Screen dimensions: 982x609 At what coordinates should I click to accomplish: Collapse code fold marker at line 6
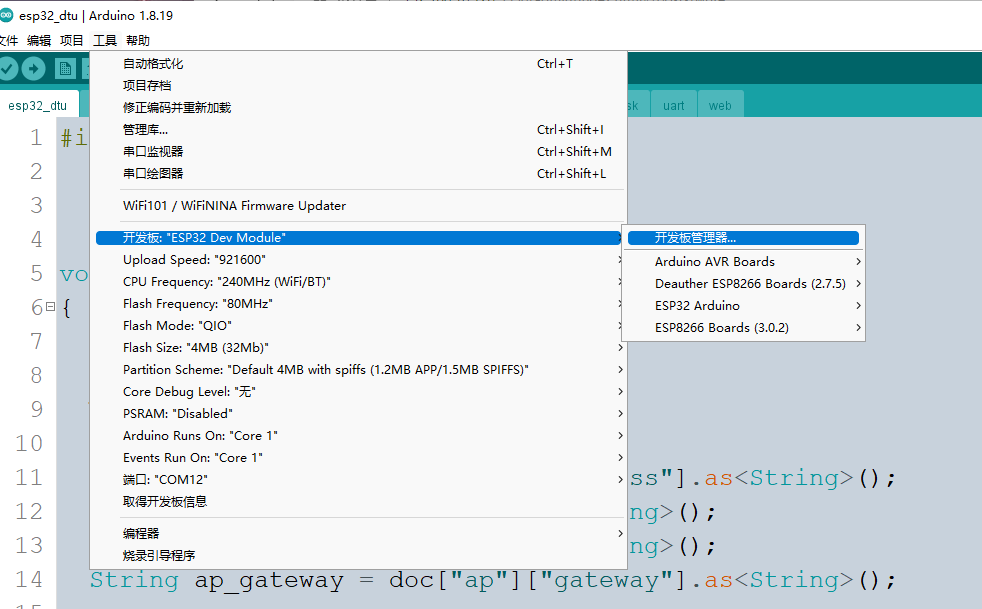[50, 306]
